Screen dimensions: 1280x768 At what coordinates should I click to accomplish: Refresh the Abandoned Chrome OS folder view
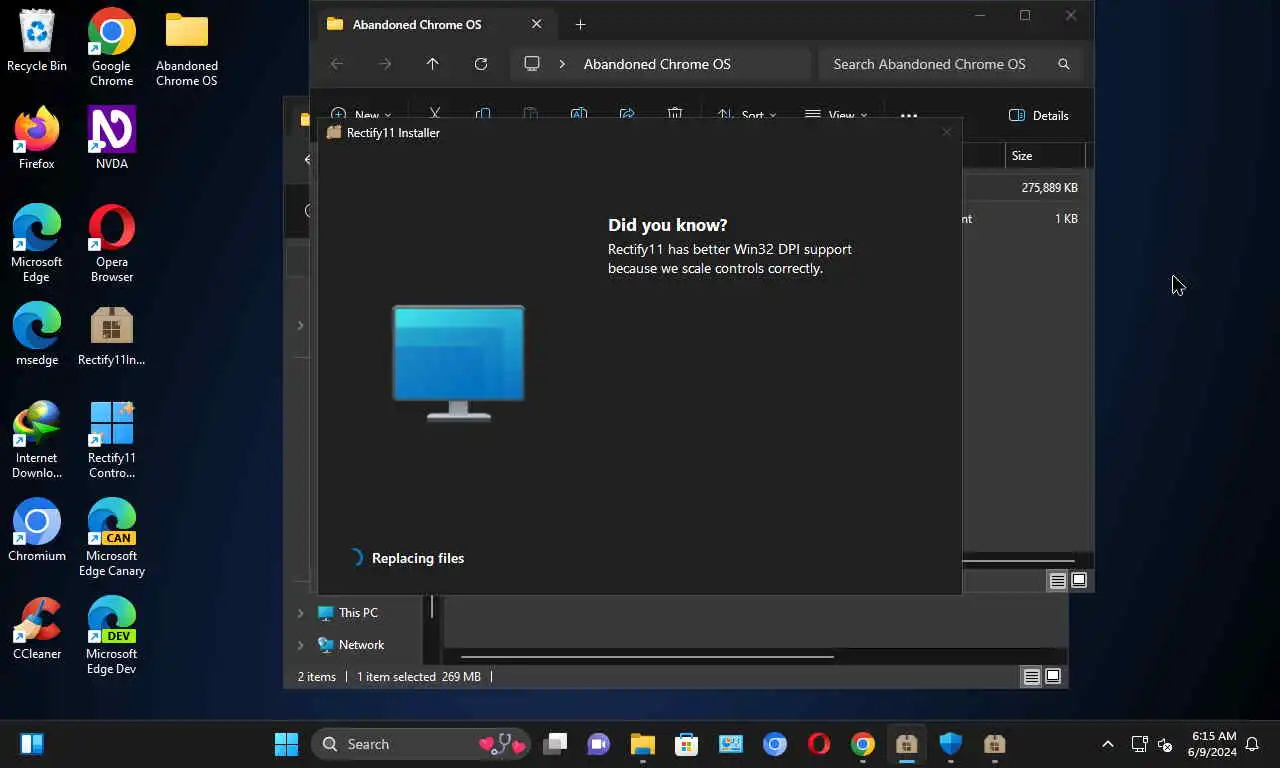[x=481, y=64]
